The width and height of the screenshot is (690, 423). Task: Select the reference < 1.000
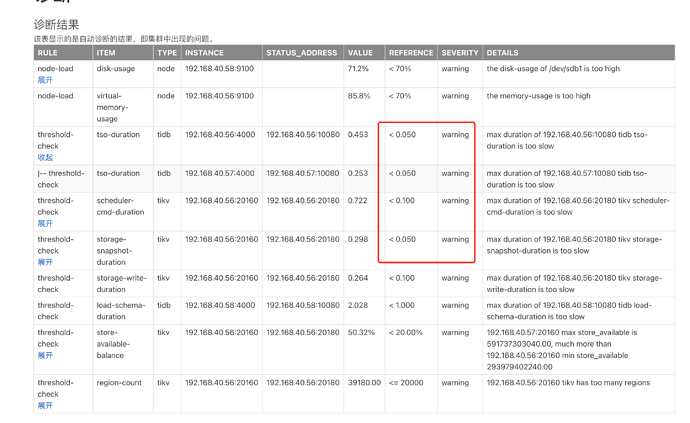(402, 305)
